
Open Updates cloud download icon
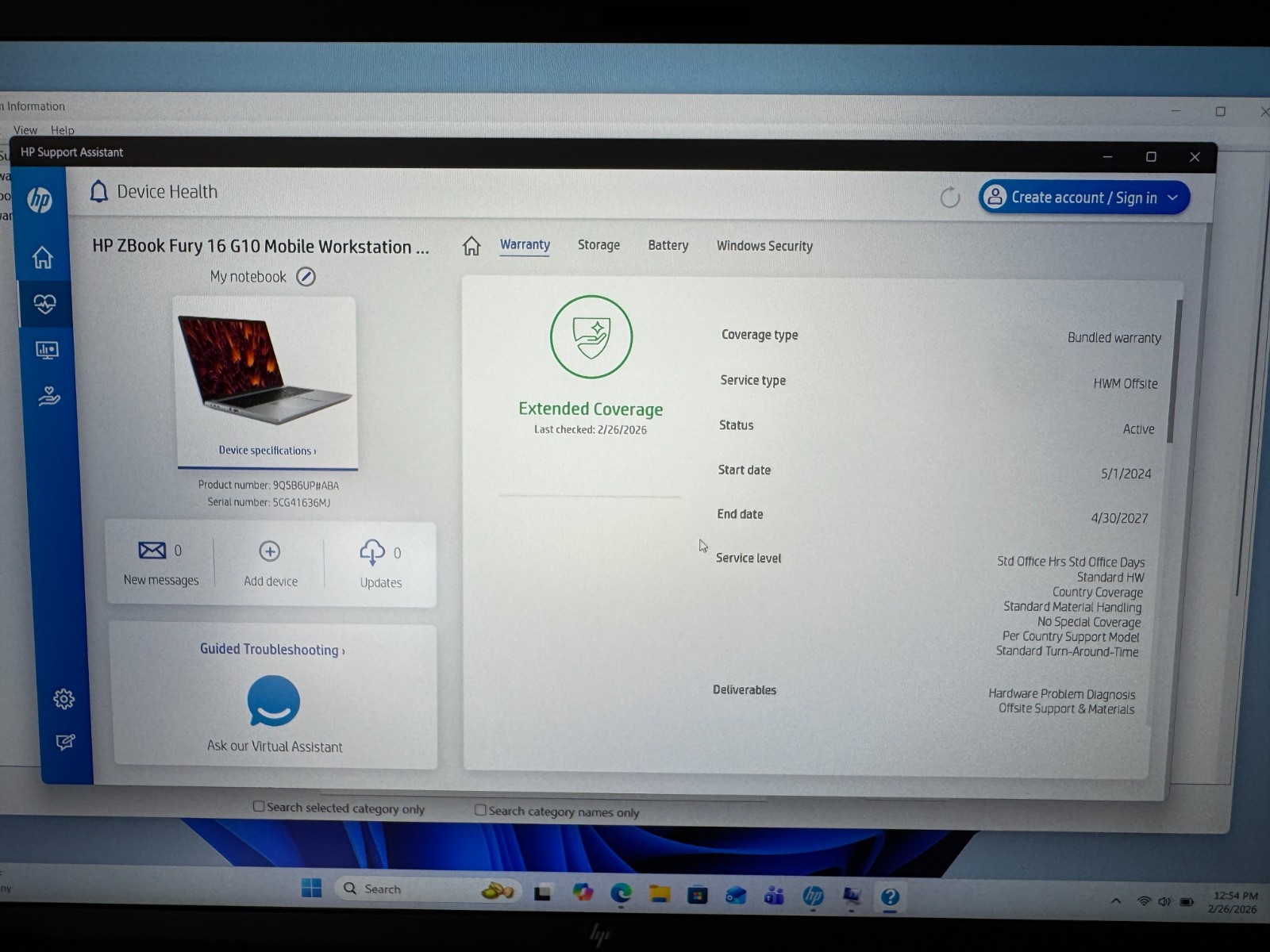pyautogui.click(x=372, y=552)
